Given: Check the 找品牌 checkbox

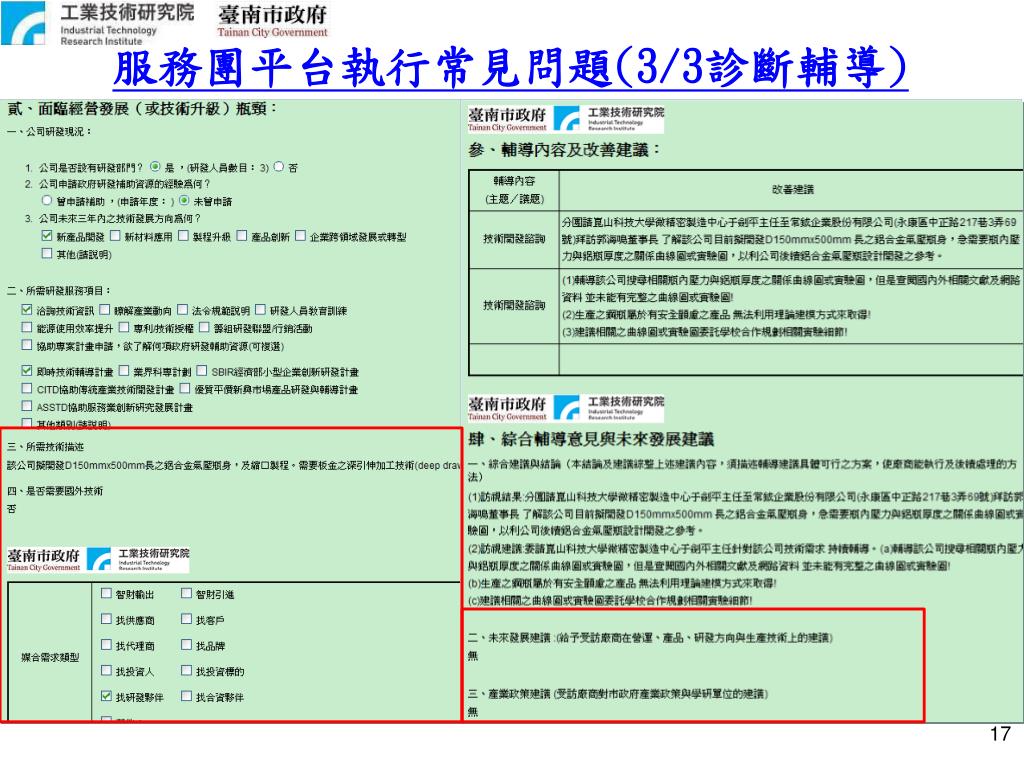Looking at the screenshot, I should (x=187, y=645).
